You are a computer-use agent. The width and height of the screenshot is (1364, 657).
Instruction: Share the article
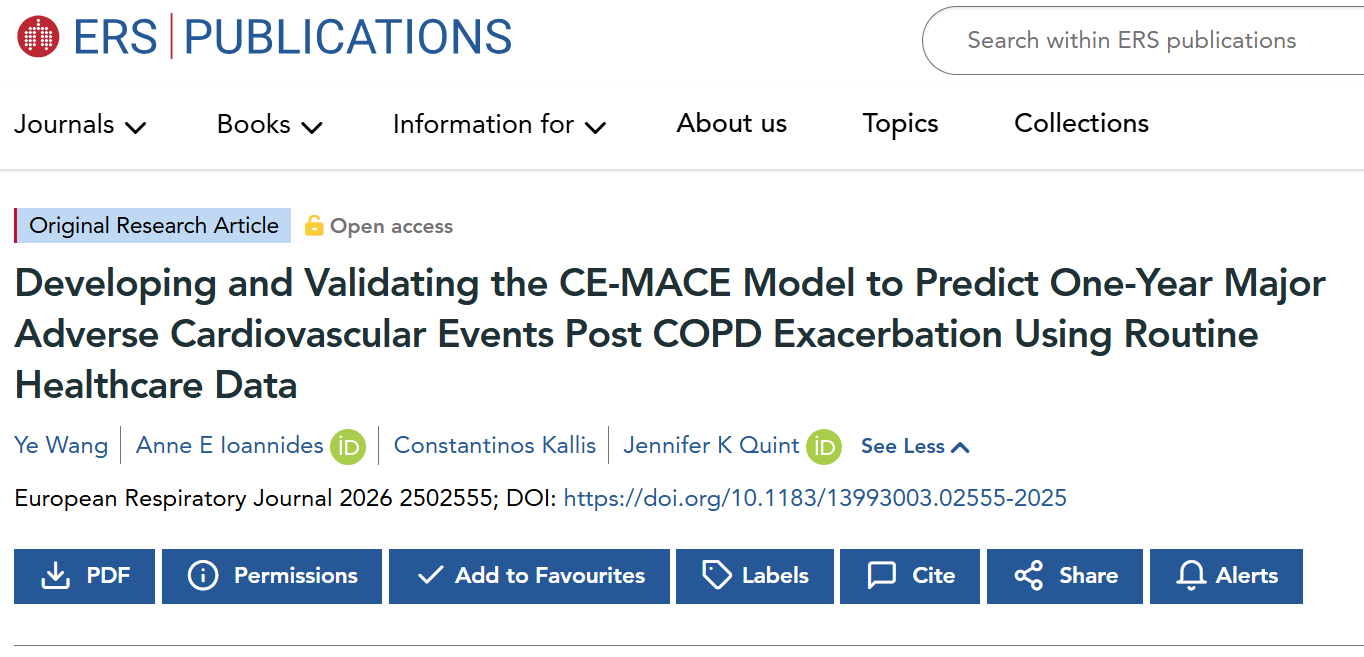pyautogui.click(x=1065, y=576)
